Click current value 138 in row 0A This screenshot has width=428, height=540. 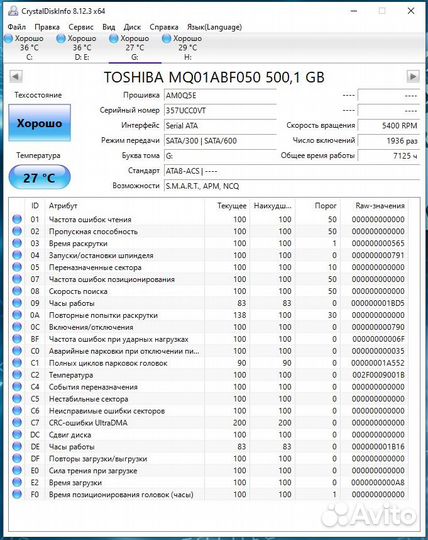pyautogui.click(x=240, y=315)
